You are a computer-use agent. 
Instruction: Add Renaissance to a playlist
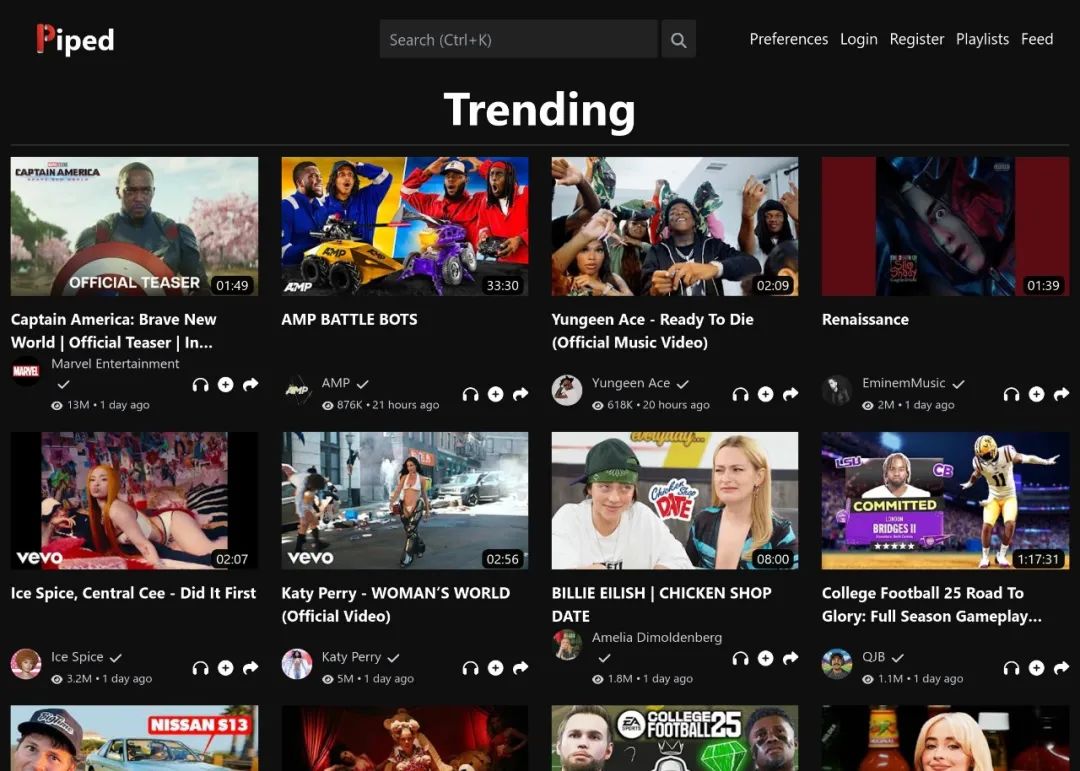coord(1036,394)
